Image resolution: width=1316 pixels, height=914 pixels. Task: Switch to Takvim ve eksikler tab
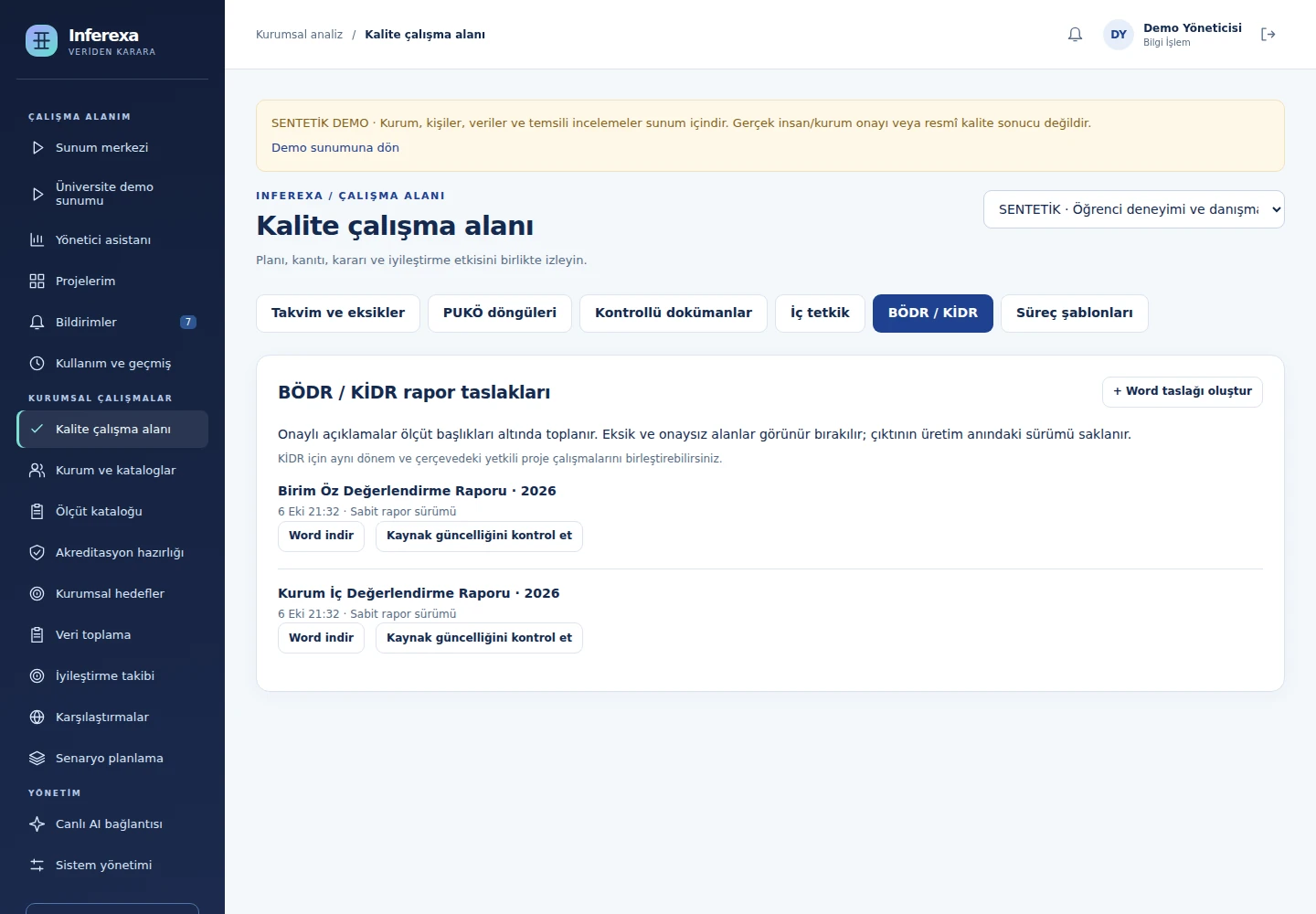pos(338,314)
